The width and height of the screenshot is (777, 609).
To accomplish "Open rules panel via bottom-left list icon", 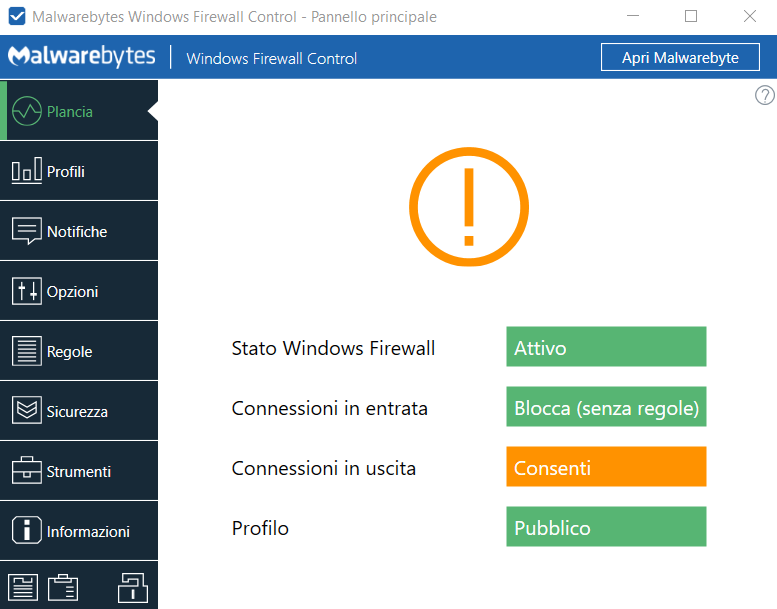I will tap(23, 588).
